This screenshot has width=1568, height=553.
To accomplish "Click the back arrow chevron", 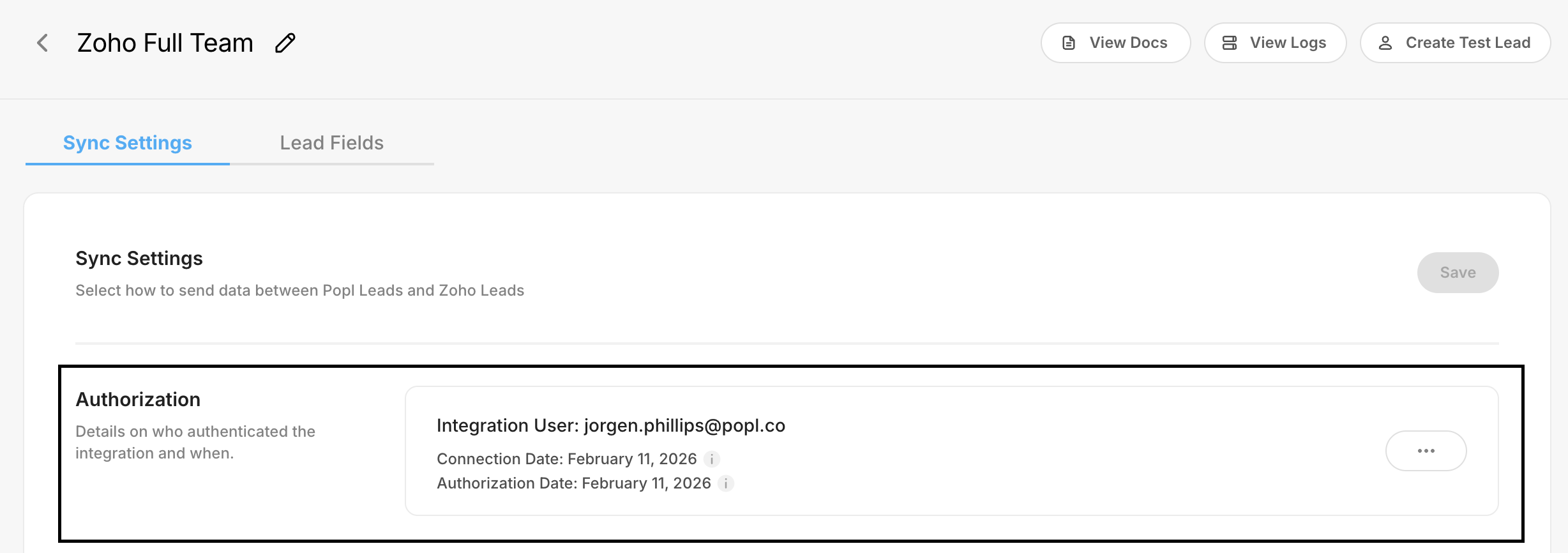I will pyautogui.click(x=43, y=43).
